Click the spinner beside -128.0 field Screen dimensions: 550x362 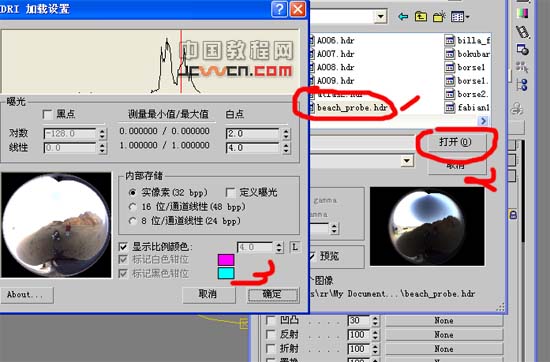pyautogui.click(x=102, y=134)
